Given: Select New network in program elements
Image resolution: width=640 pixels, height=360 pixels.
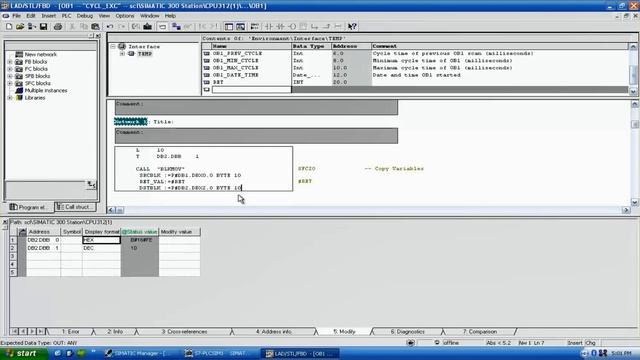Looking at the screenshot, I should tap(40, 54).
